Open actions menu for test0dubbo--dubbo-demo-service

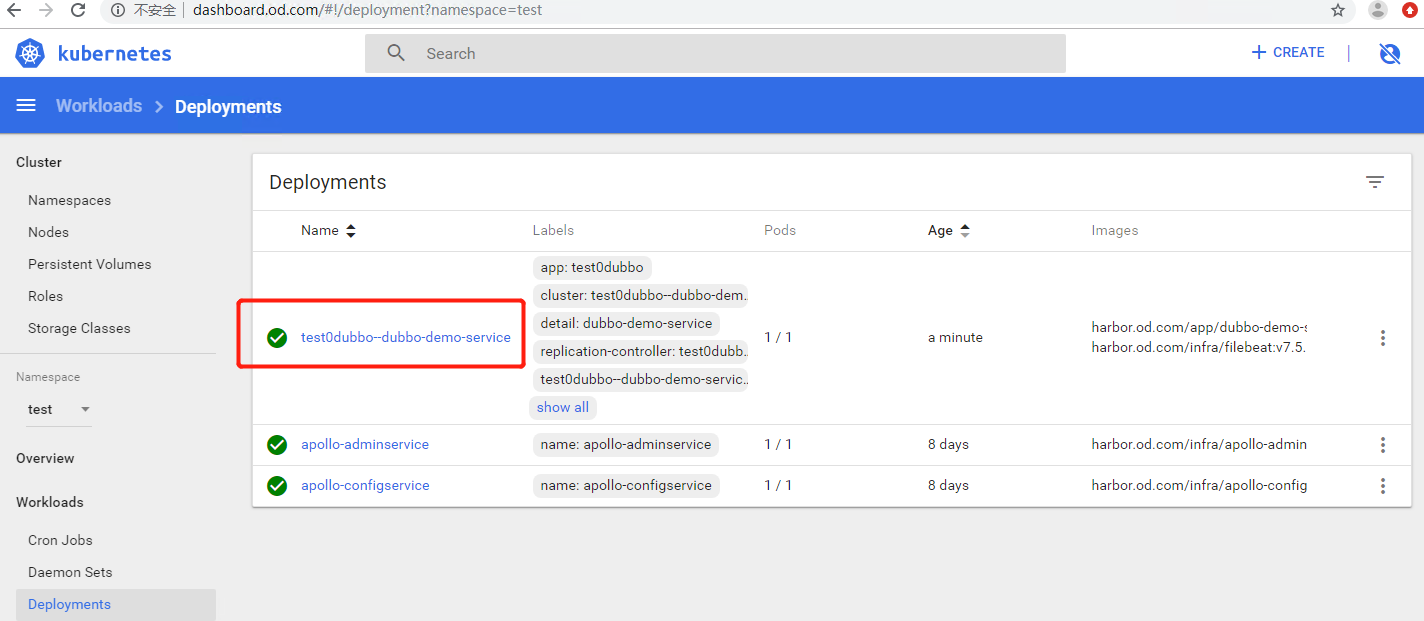point(1383,338)
